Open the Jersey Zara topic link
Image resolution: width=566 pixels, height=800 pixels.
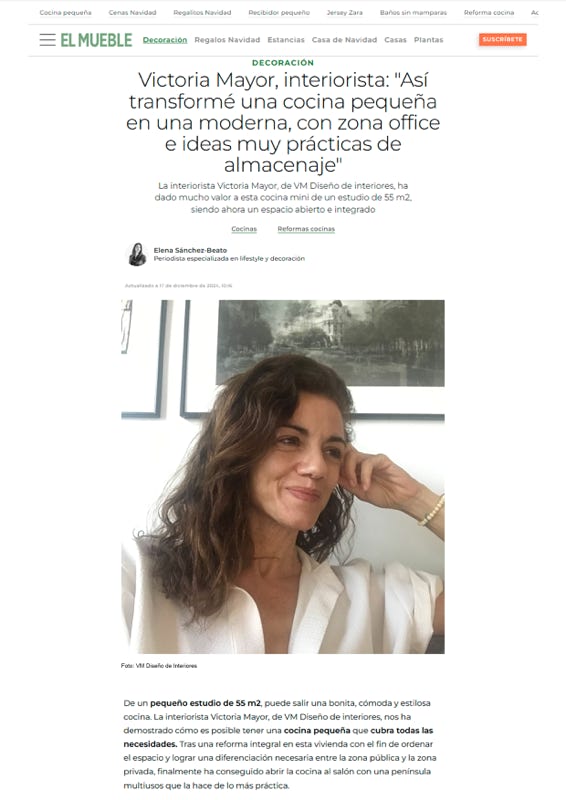(344, 12)
